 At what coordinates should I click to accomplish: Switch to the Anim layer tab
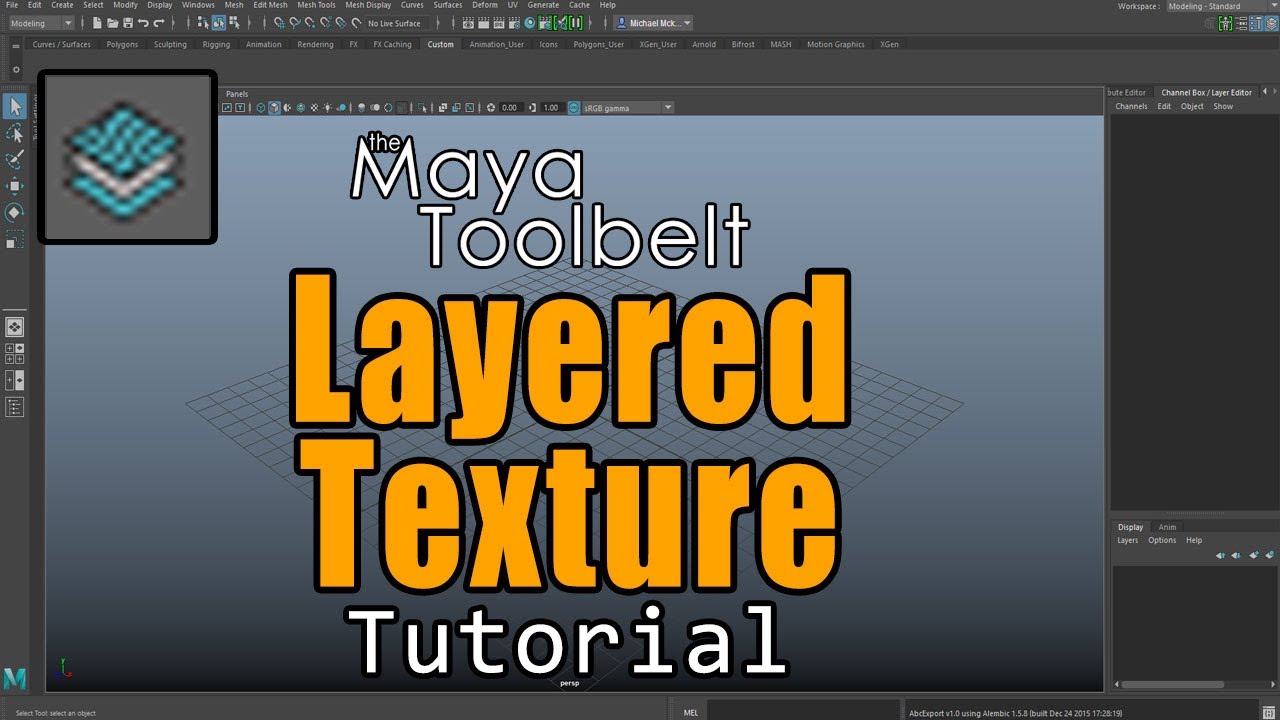point(1167,527)
